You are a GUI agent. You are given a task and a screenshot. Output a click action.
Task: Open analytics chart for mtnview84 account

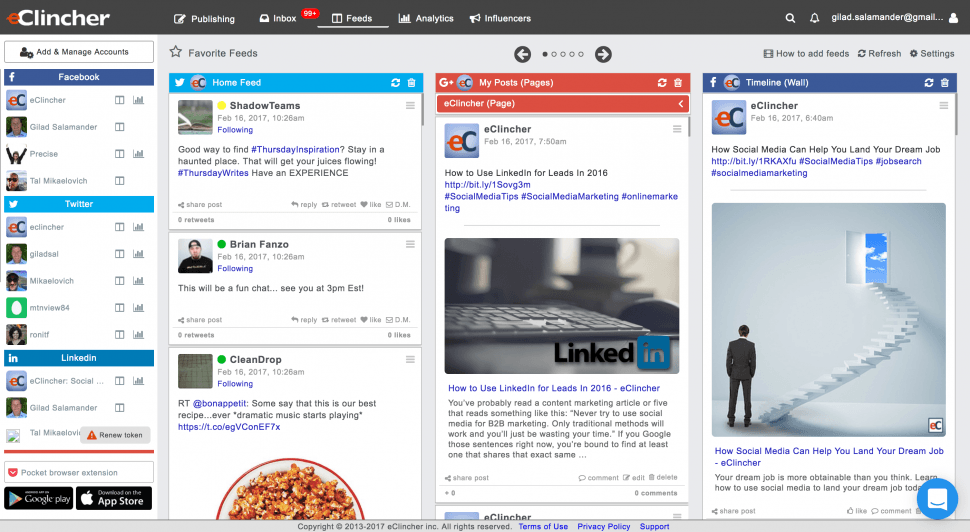139,308
